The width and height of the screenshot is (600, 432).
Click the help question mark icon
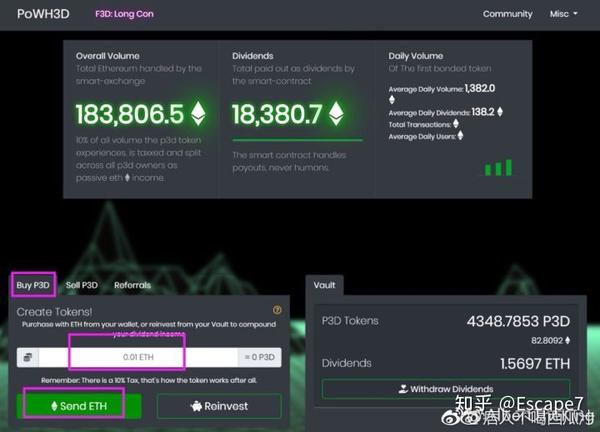[277, 310]
